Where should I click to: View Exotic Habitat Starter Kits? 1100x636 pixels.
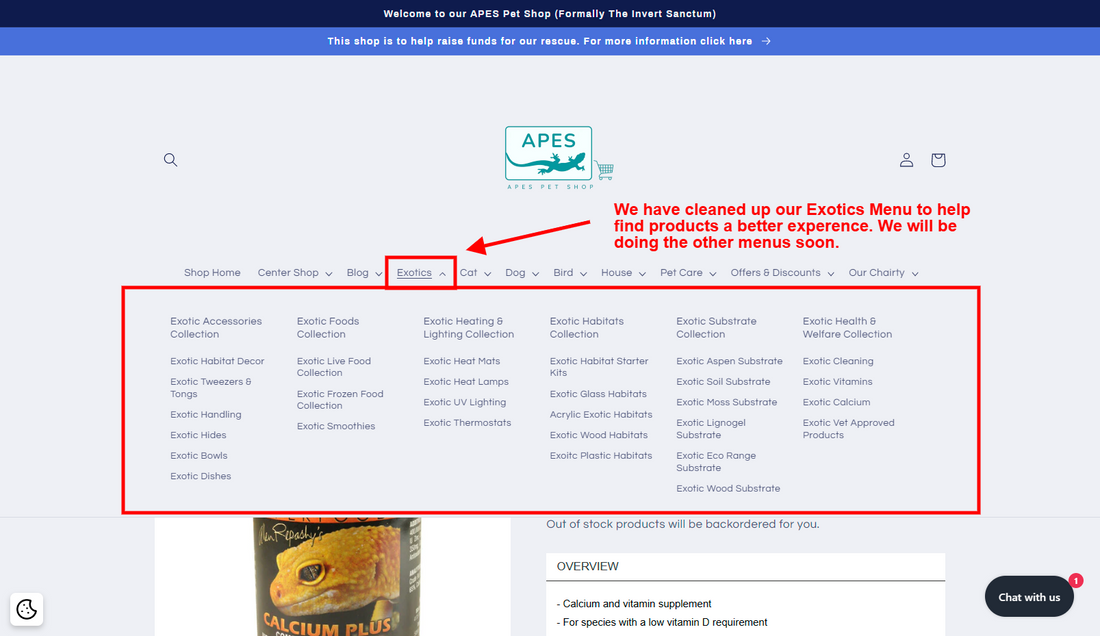tap(599, 367)
